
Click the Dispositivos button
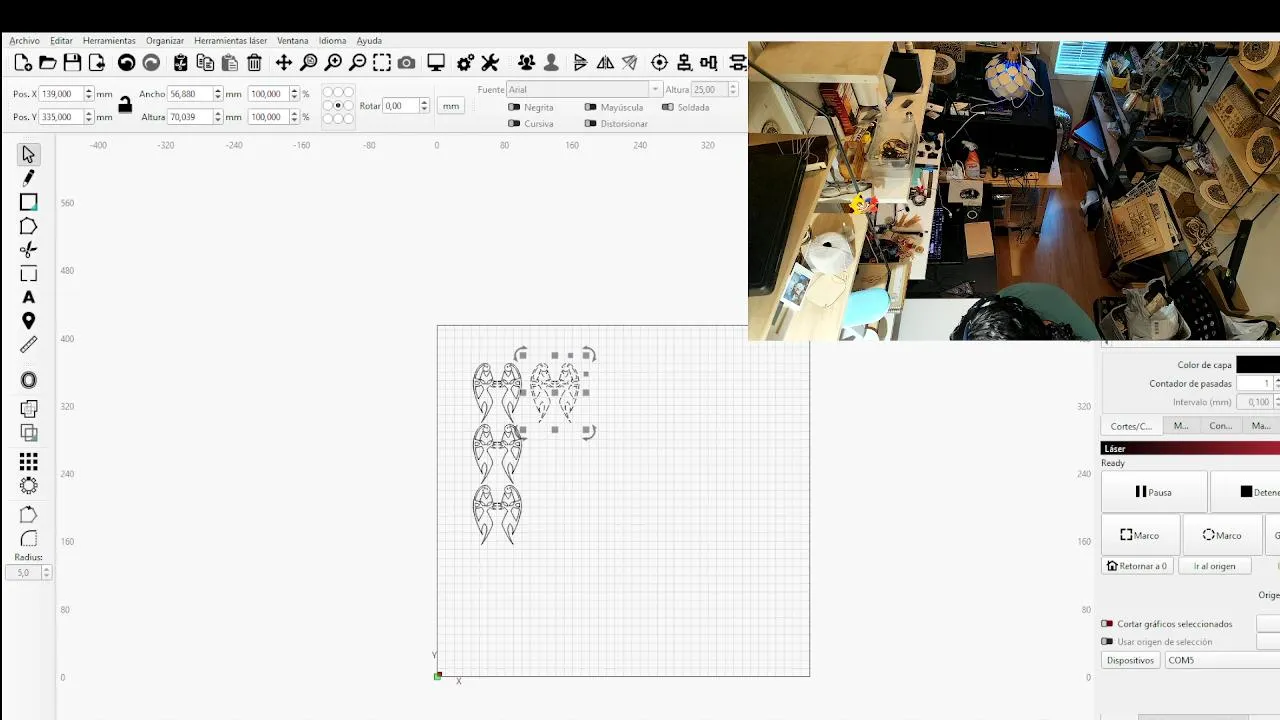(1130, 660)
